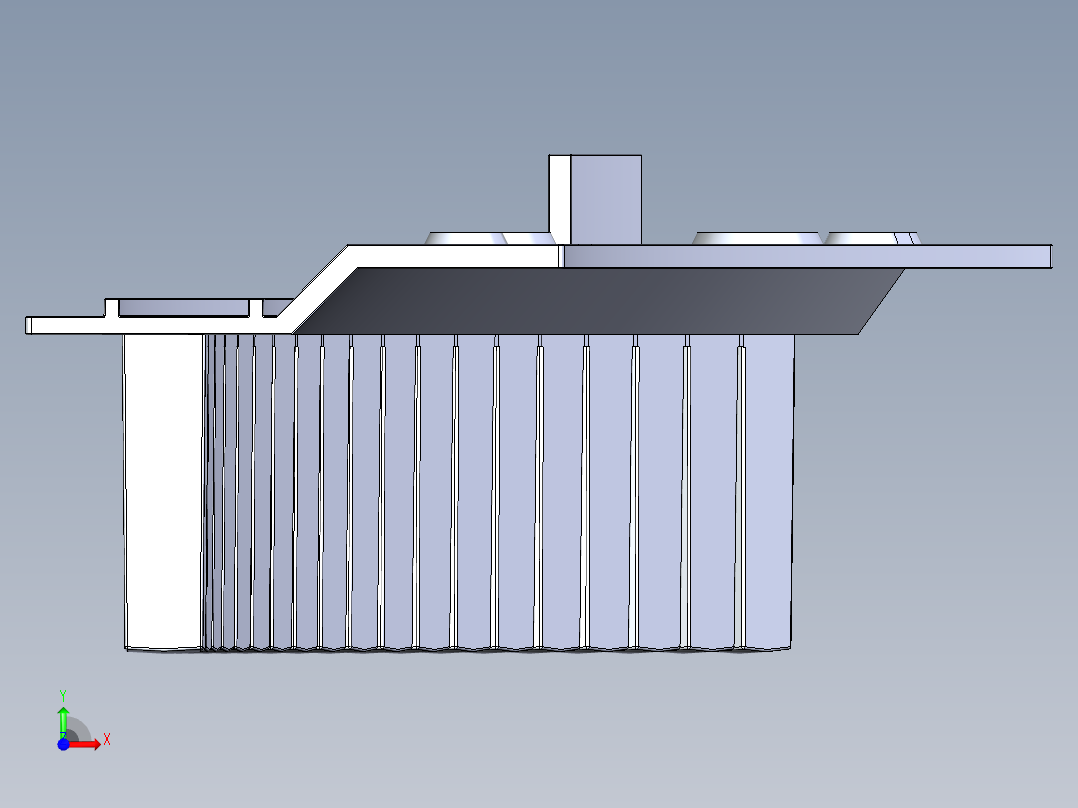Click the blue Z axis ball of the triad
1078x808 pixels.
63,745
